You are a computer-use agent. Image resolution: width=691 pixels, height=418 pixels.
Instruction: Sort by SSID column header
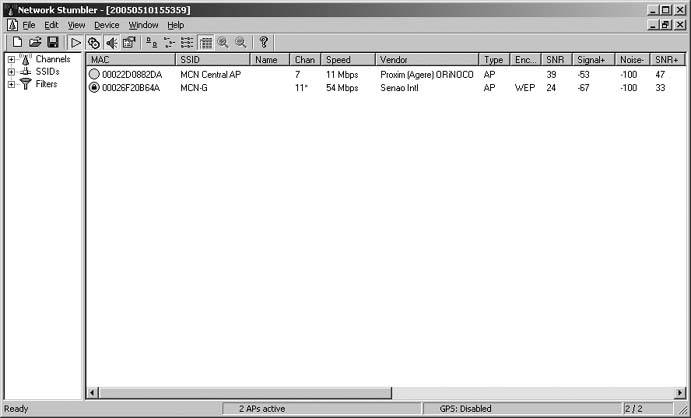pos(213,59)
